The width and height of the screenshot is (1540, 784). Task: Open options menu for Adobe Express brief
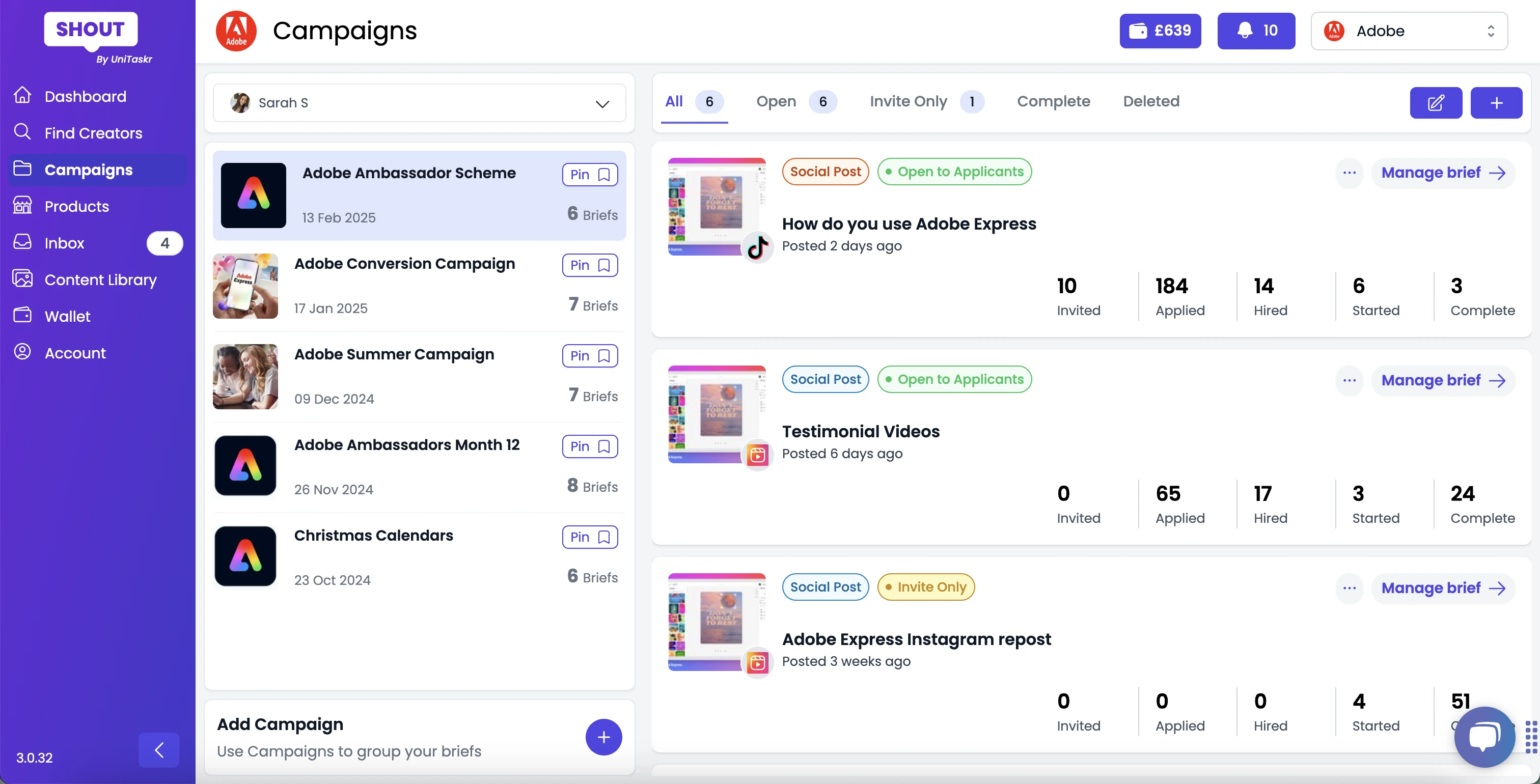[1349, 173]
